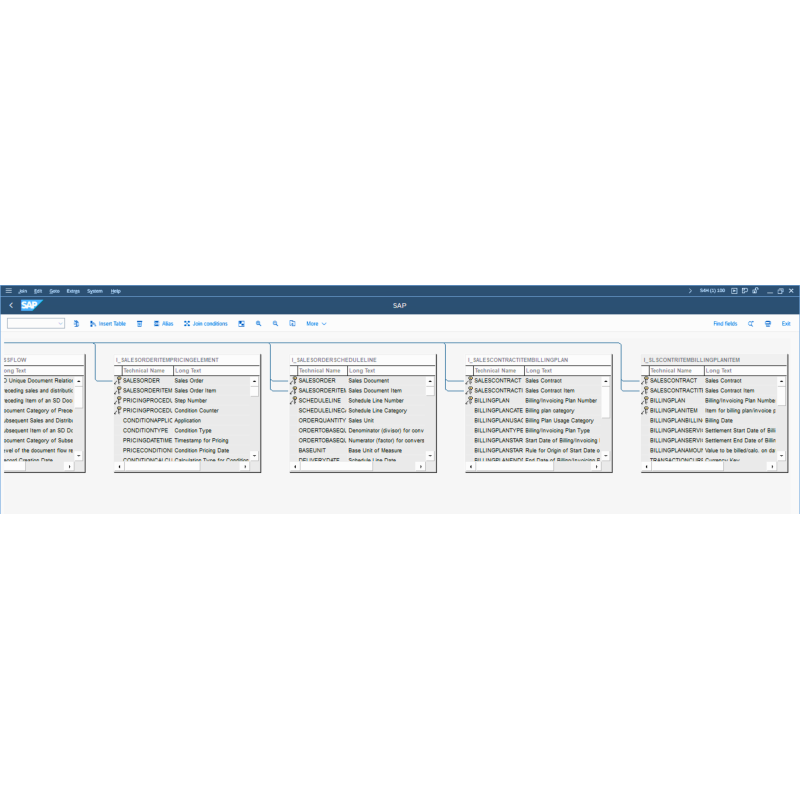The height and width of the screenshot is (800, 800).
Task: Click the Insert Table icon
Action: pyautogui.click(x=108, y=323)
